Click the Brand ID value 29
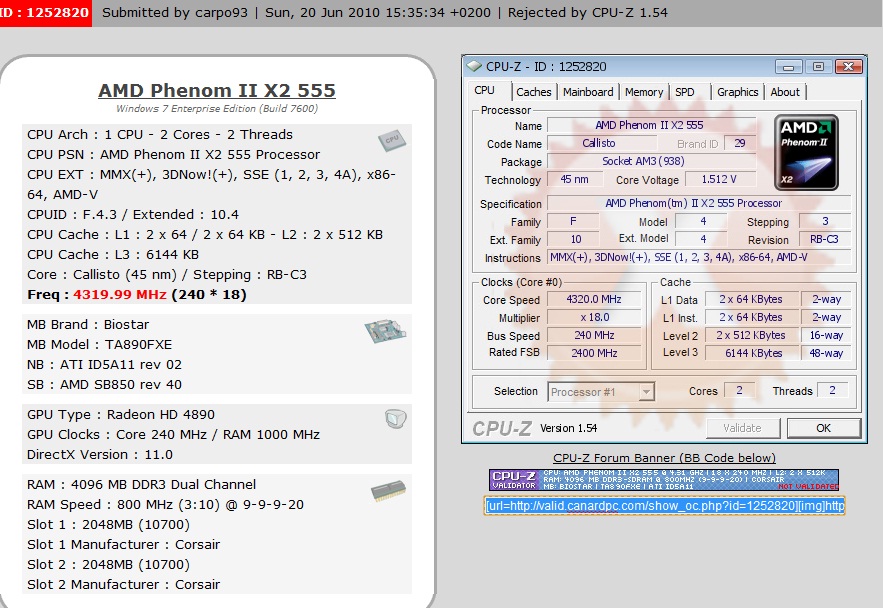883x608 pixels. pos(740,143)
